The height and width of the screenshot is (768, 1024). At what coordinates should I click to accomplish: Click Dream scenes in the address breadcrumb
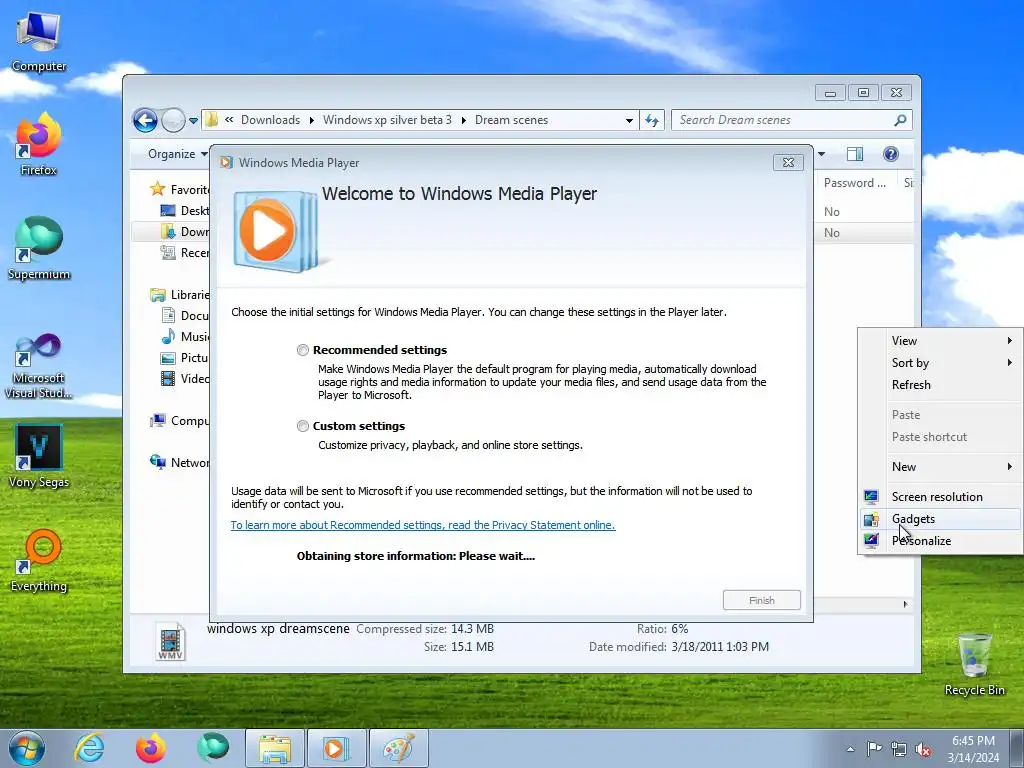(511, 120)
